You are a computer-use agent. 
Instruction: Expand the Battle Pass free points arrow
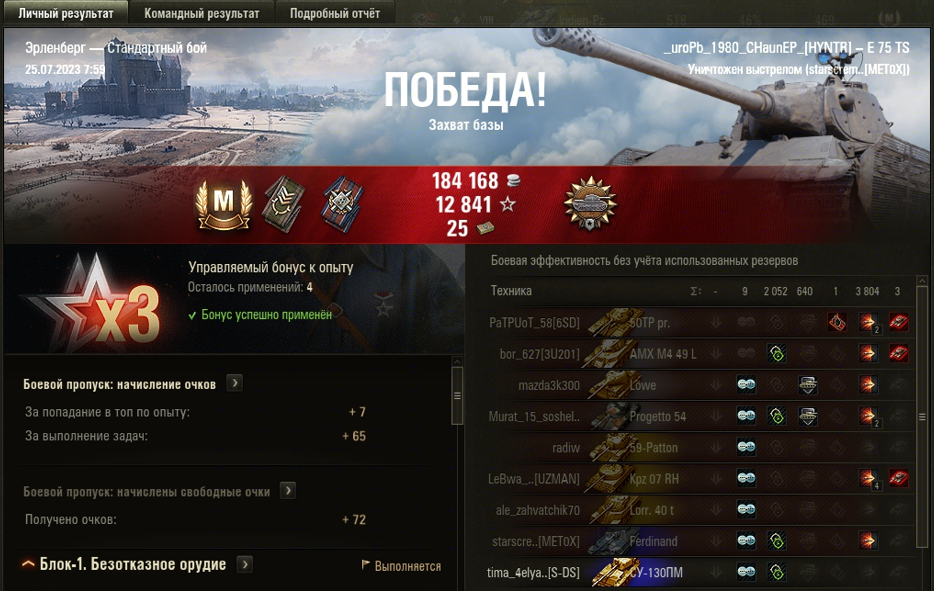click(288, 490)
